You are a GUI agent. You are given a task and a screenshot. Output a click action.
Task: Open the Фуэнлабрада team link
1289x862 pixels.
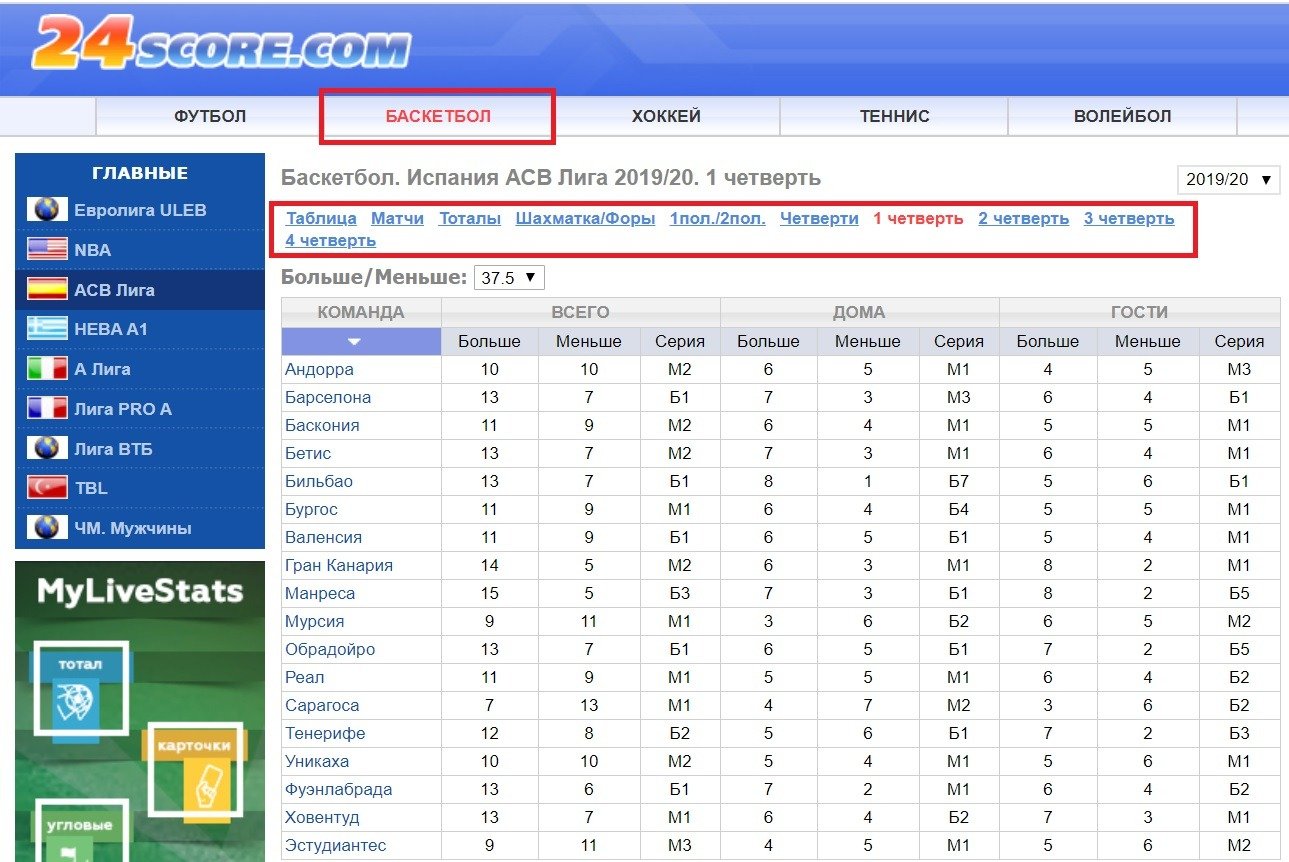338,789
